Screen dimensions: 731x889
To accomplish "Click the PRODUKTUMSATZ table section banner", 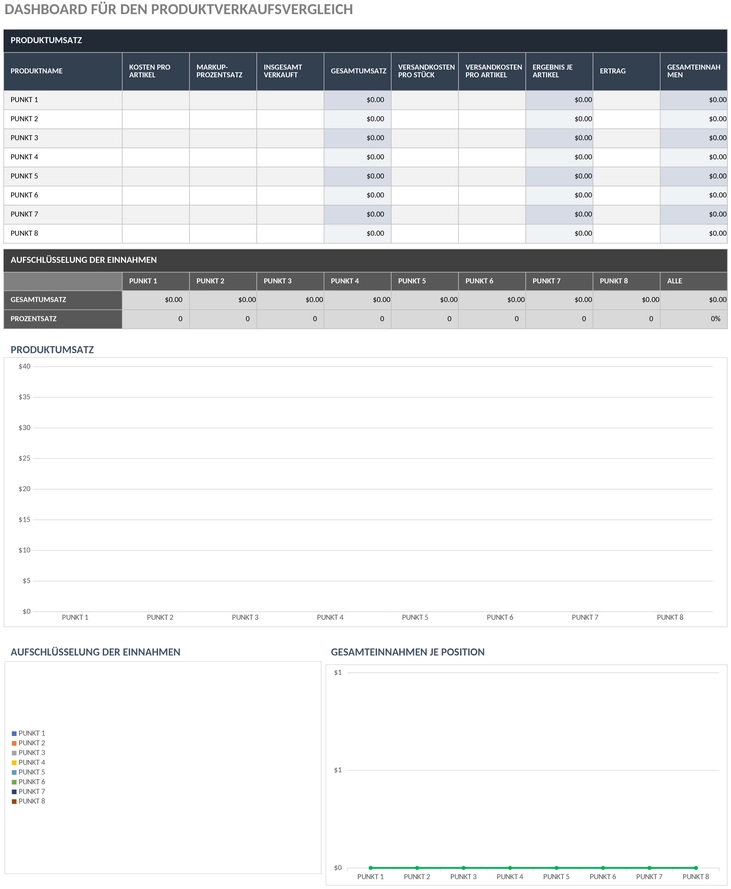I will tap(365, 41).
